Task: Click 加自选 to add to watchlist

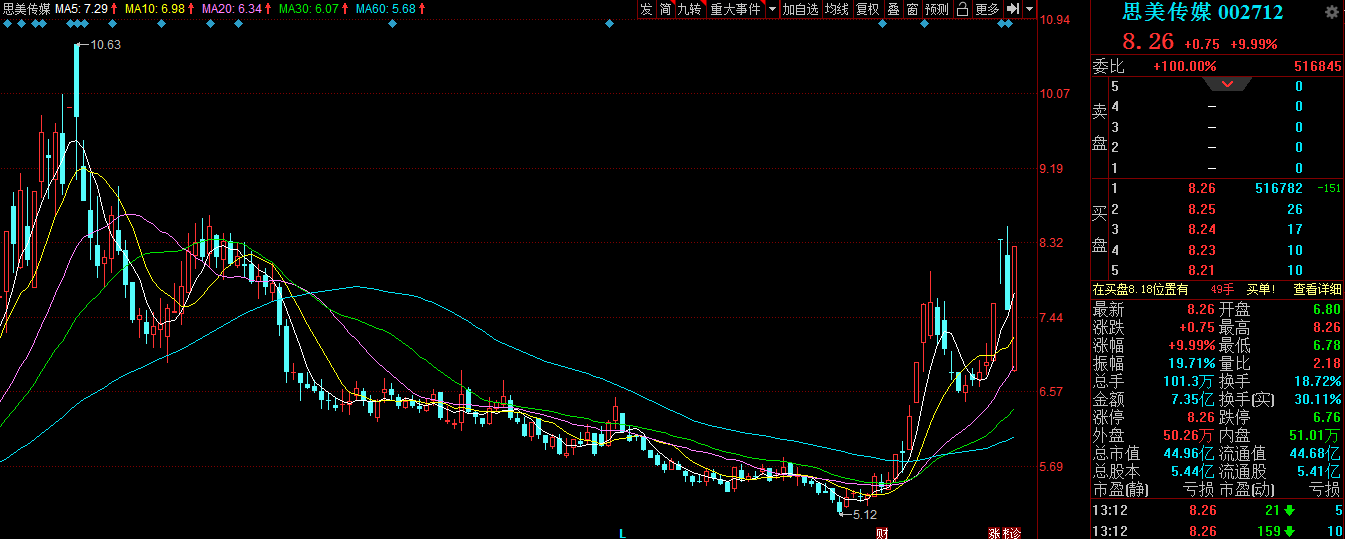Action: tap(800, 9)
